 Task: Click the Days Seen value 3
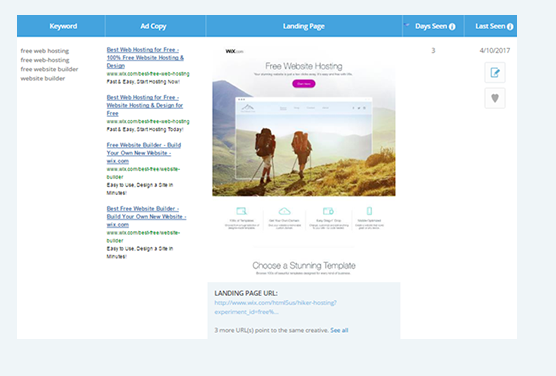point(433,50)
